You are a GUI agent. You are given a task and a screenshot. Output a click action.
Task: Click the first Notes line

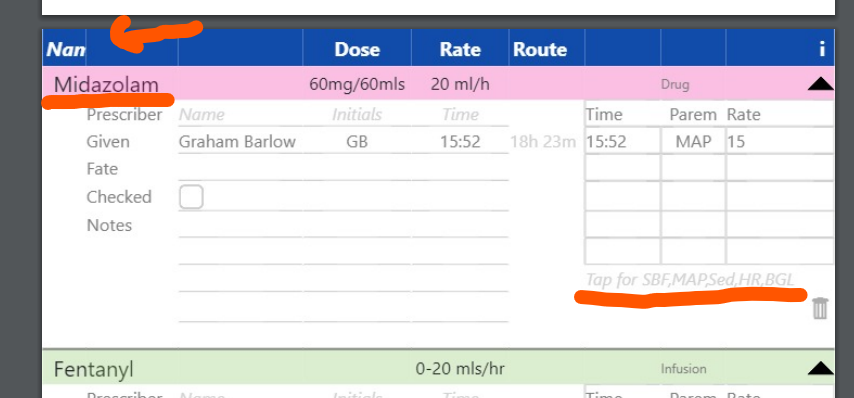pos(344,225)
